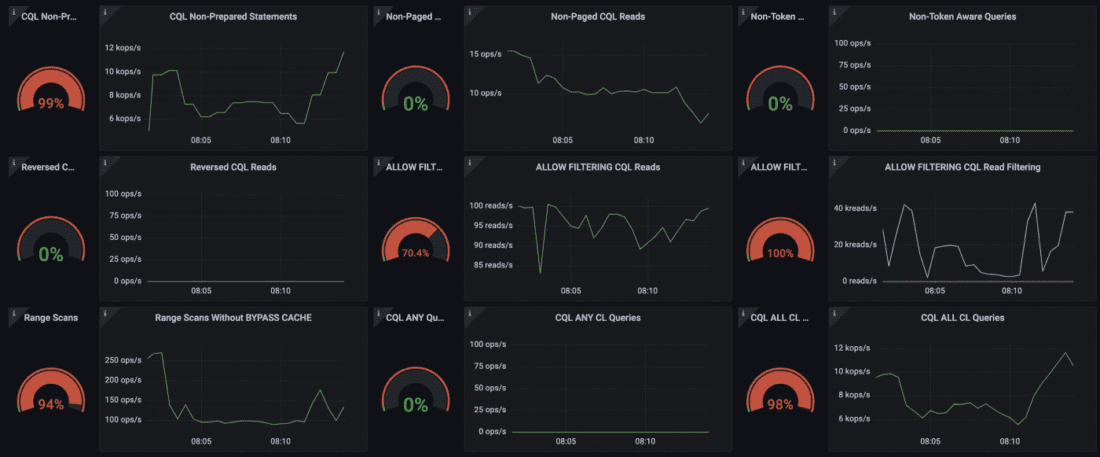
Task: Click info icon on CQL ALL CL Queries graph
Action: tap(834, 311)
